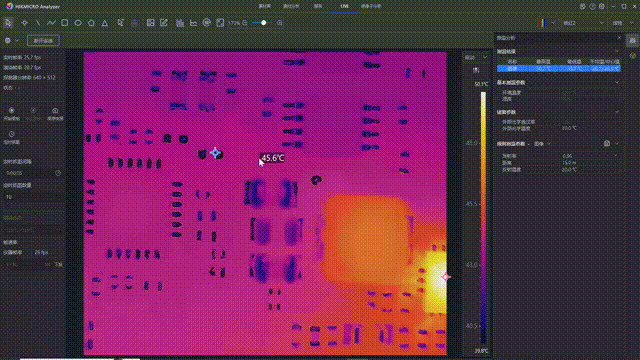The width and height of the screenshot is (640, 360).
Task: Click the grid layout toolbar icon
Action: pyautogui.click(x=151, y=23)
